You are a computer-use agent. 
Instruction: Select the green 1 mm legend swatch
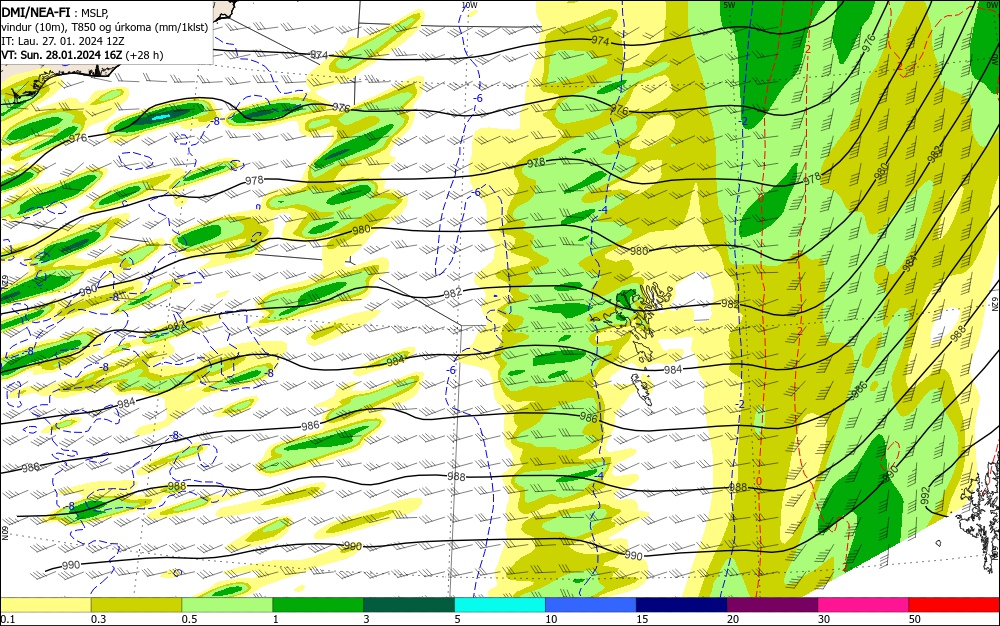point(318,605)
